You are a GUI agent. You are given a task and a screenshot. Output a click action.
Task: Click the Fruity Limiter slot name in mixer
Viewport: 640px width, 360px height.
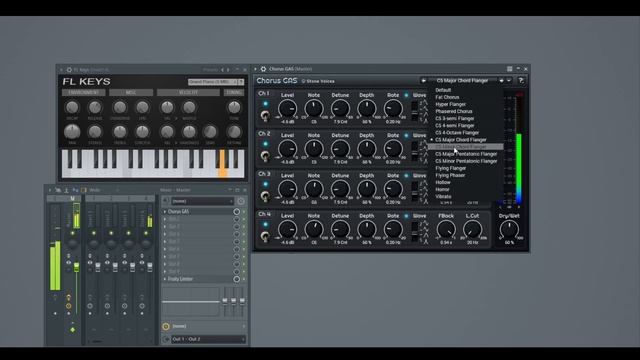click(x=180, y=279)
